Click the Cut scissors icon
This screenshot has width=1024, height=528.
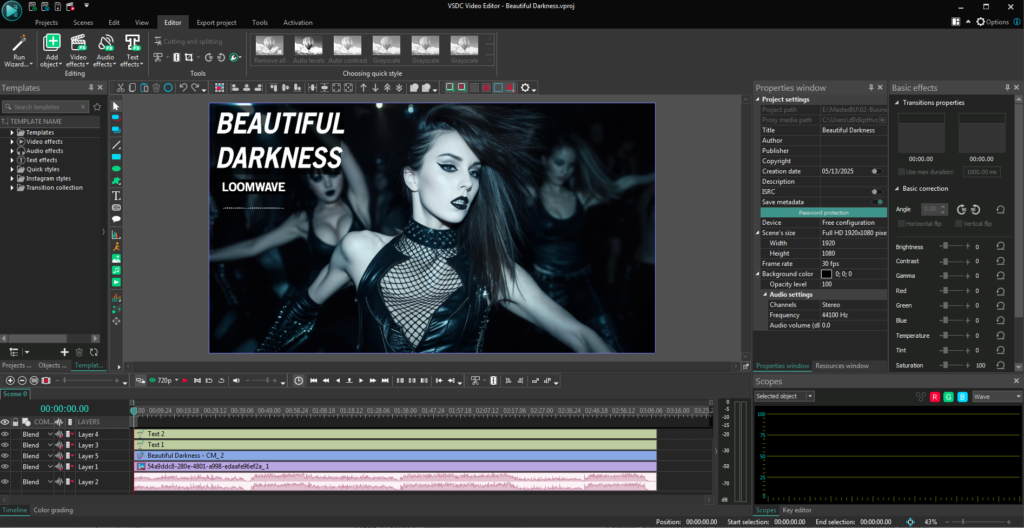(121, 88)
